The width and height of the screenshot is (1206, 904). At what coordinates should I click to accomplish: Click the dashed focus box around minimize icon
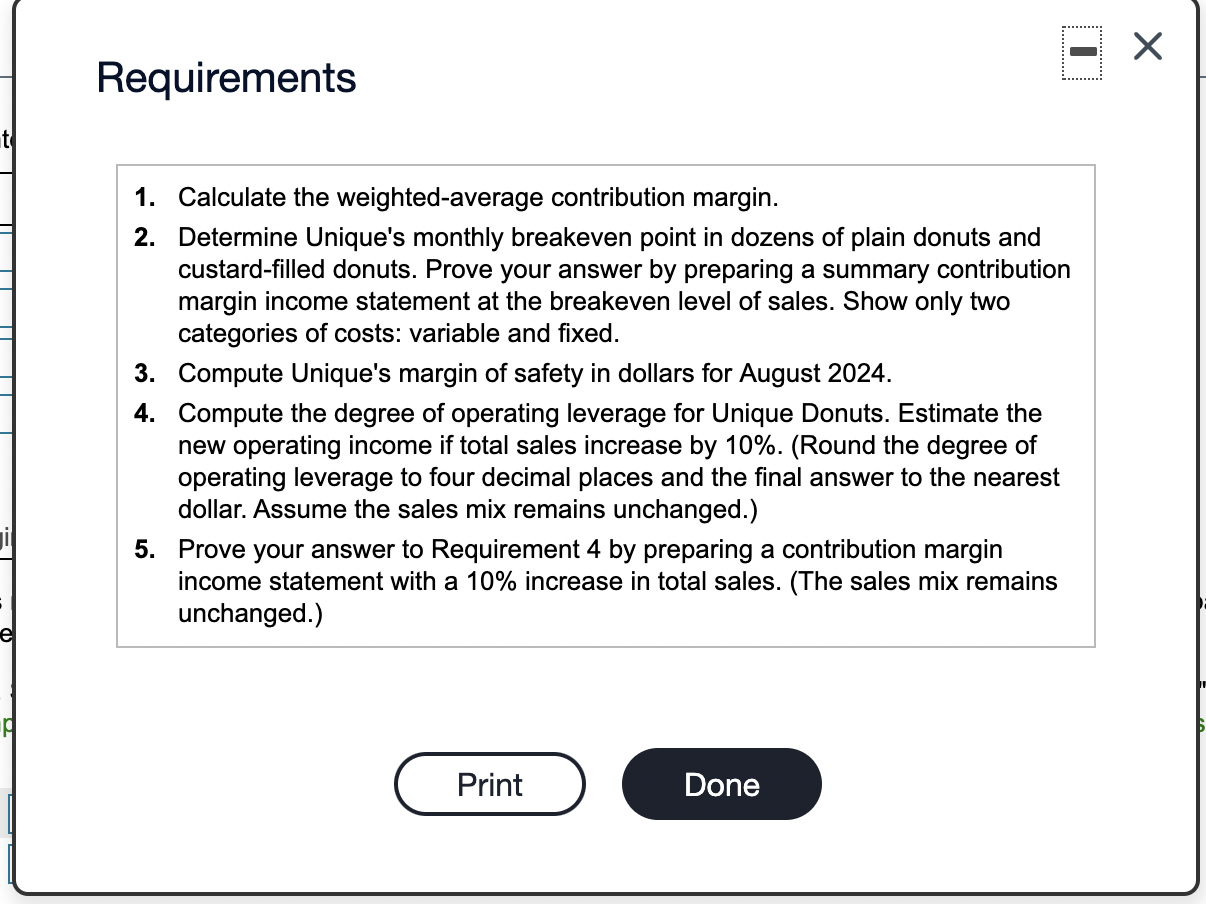point(1081,52)
